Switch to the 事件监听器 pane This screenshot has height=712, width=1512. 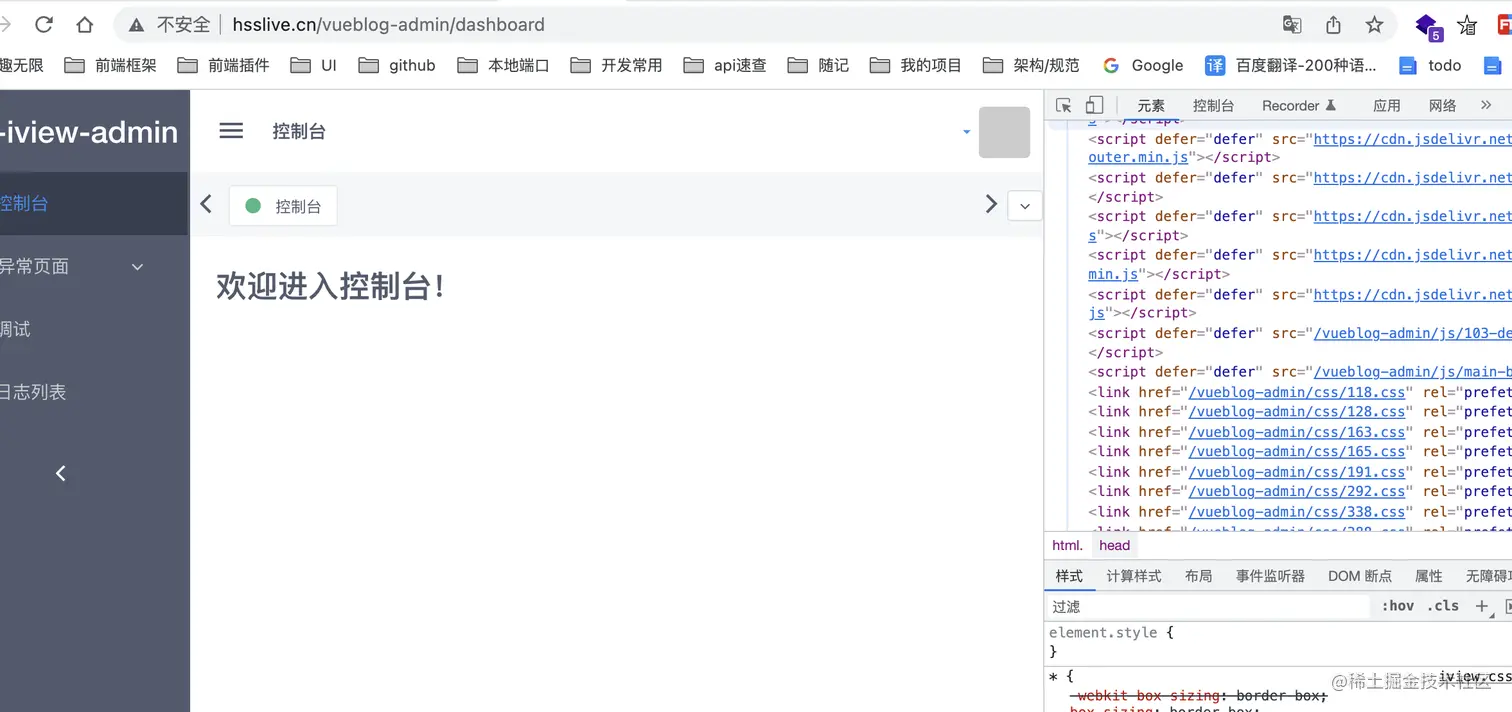click(x=1270, y=576)
